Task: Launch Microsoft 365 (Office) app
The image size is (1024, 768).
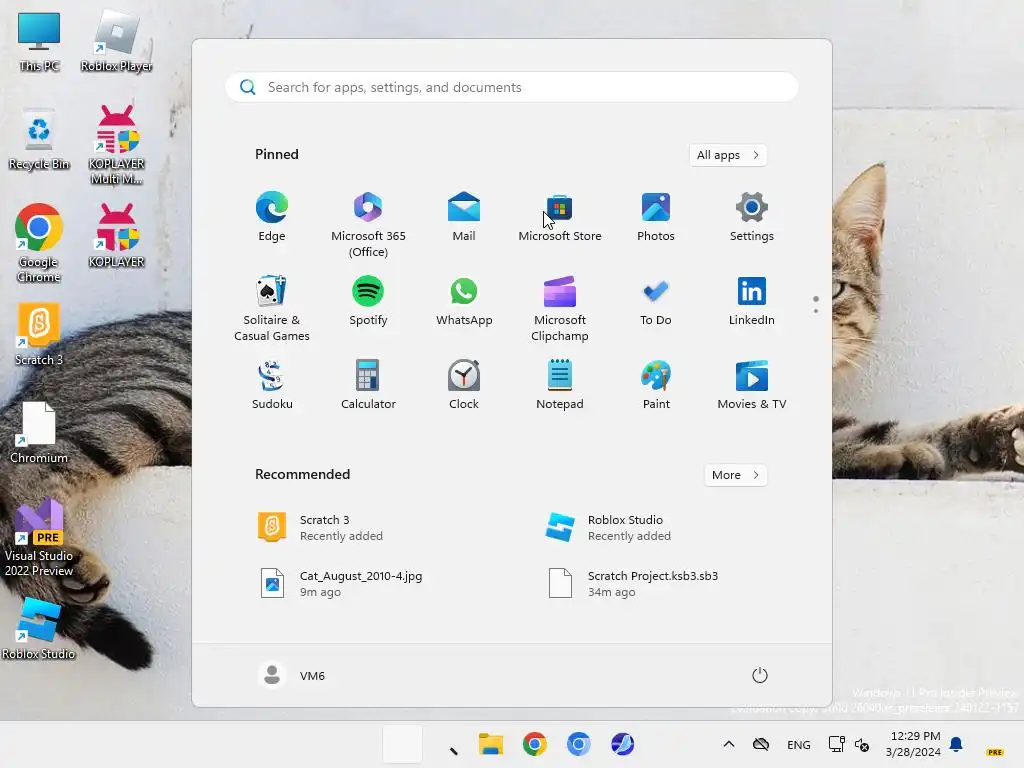Action: (x=368, y=225)
